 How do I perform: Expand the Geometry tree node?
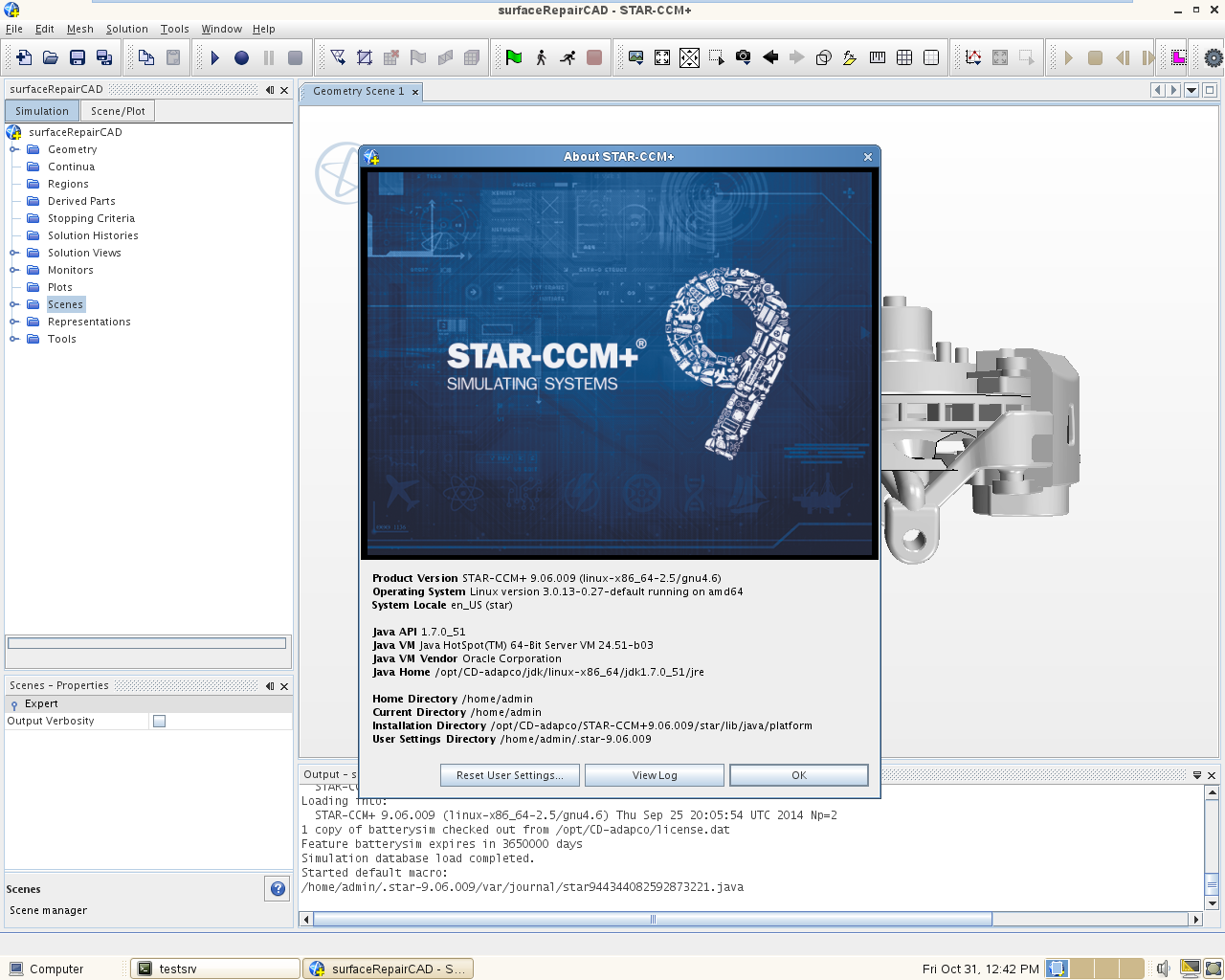14,149
